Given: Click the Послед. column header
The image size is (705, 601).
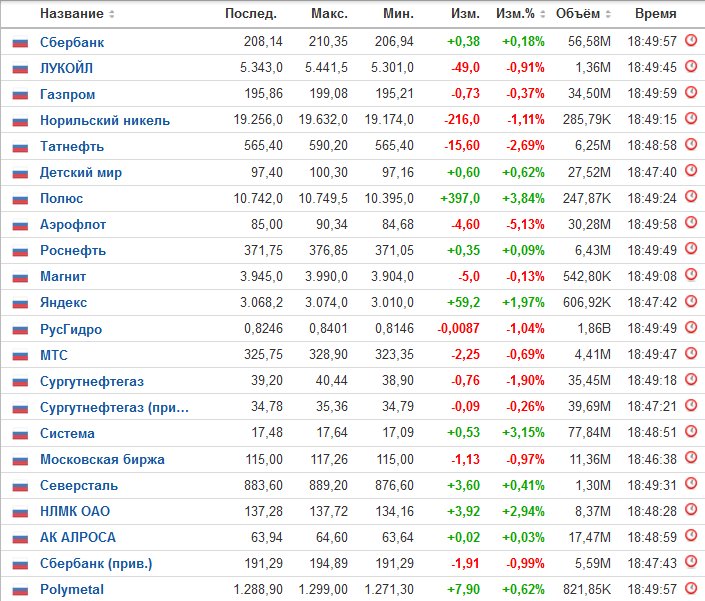Looking at the screenshot, I should pyautogui.click(x=251, y=14).
